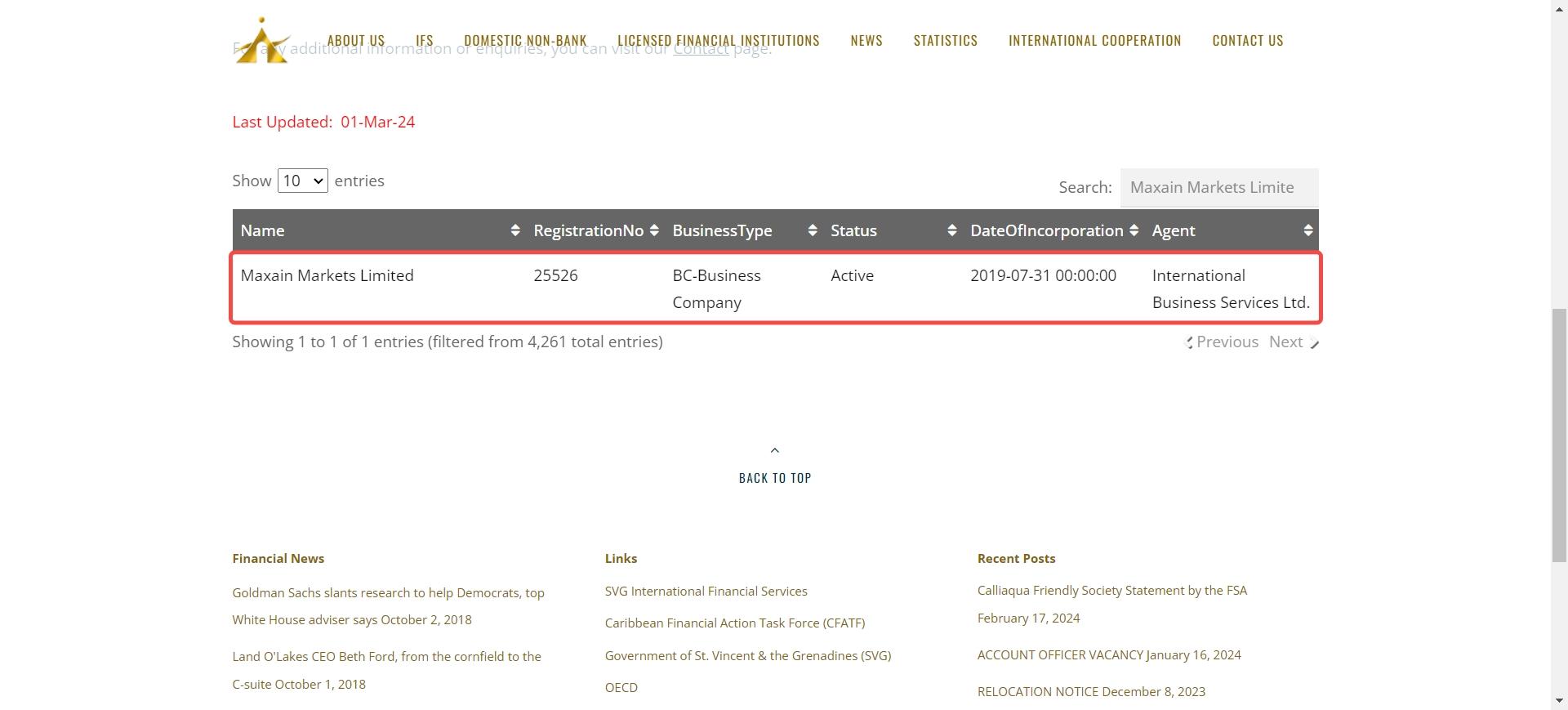Open RELOCATION NOTICE post
Image resolution: width=1568 pixels, height=710 pixels.
point(1091,691)
